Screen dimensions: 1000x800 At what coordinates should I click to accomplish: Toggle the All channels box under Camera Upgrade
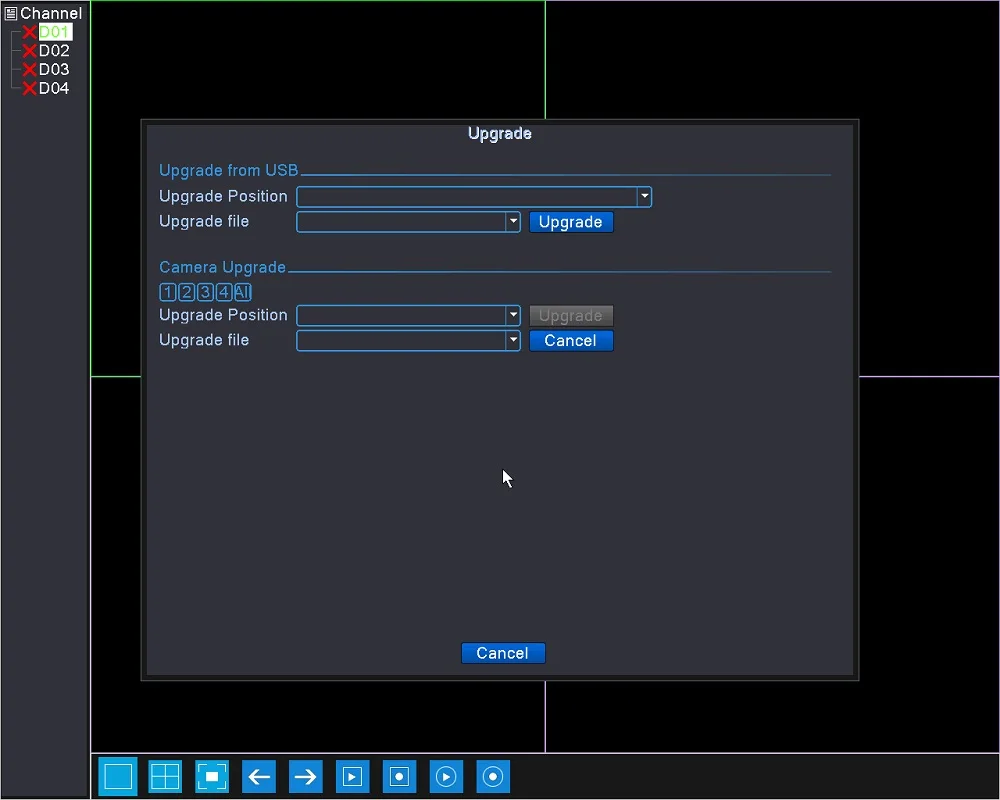pos(242,292)
